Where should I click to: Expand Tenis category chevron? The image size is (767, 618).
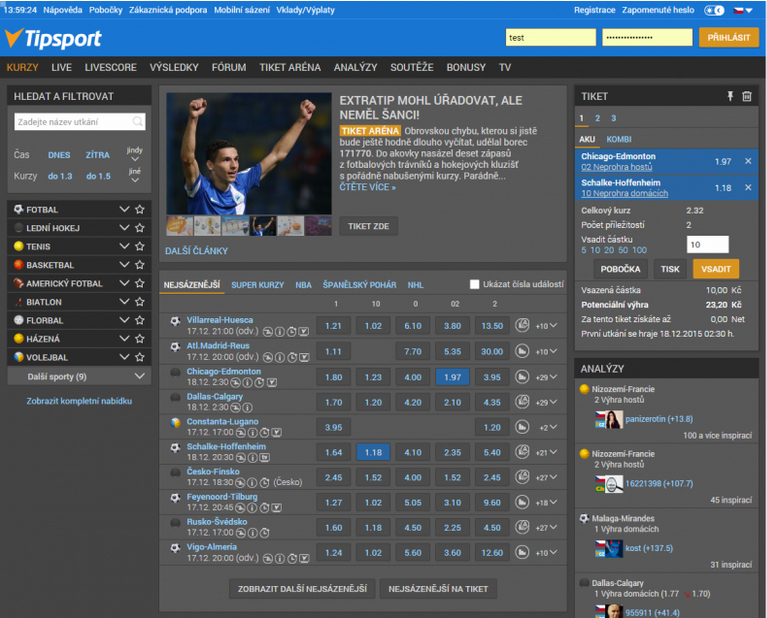point(124,246)
